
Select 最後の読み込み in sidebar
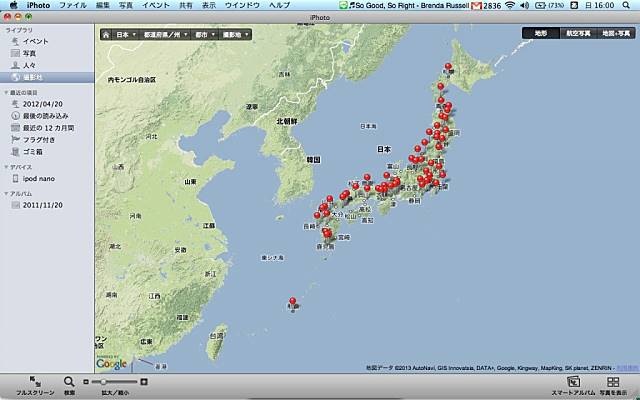(47, 116)
